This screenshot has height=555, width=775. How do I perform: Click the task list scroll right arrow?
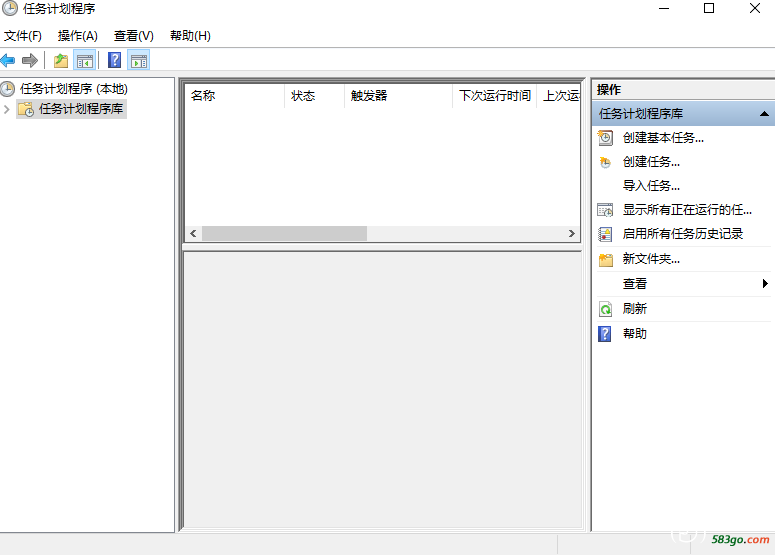572,234
